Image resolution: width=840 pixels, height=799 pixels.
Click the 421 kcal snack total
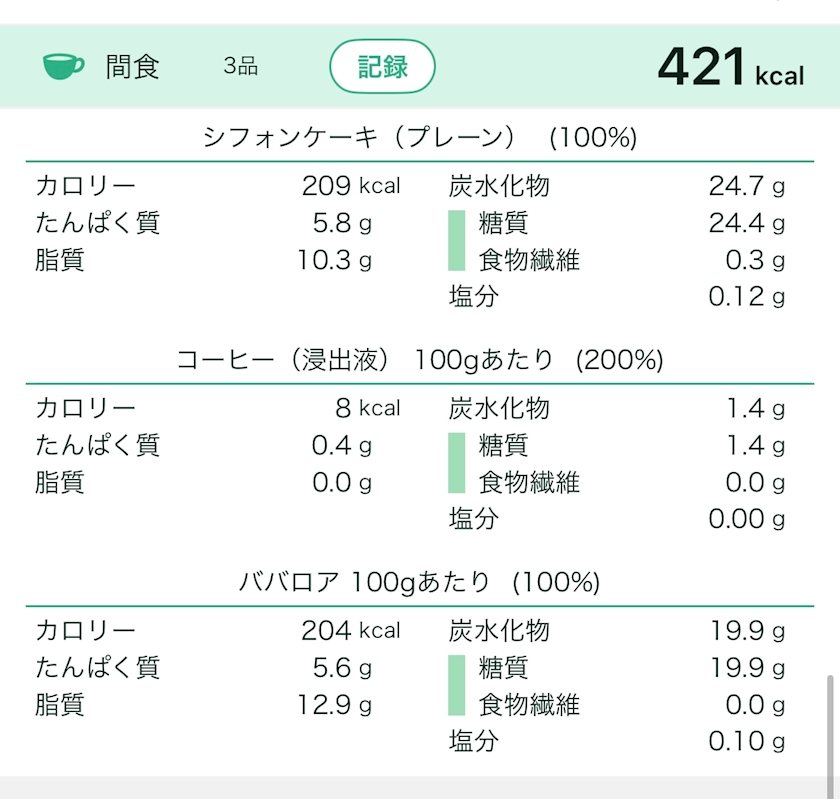click(x=730, y=68)
